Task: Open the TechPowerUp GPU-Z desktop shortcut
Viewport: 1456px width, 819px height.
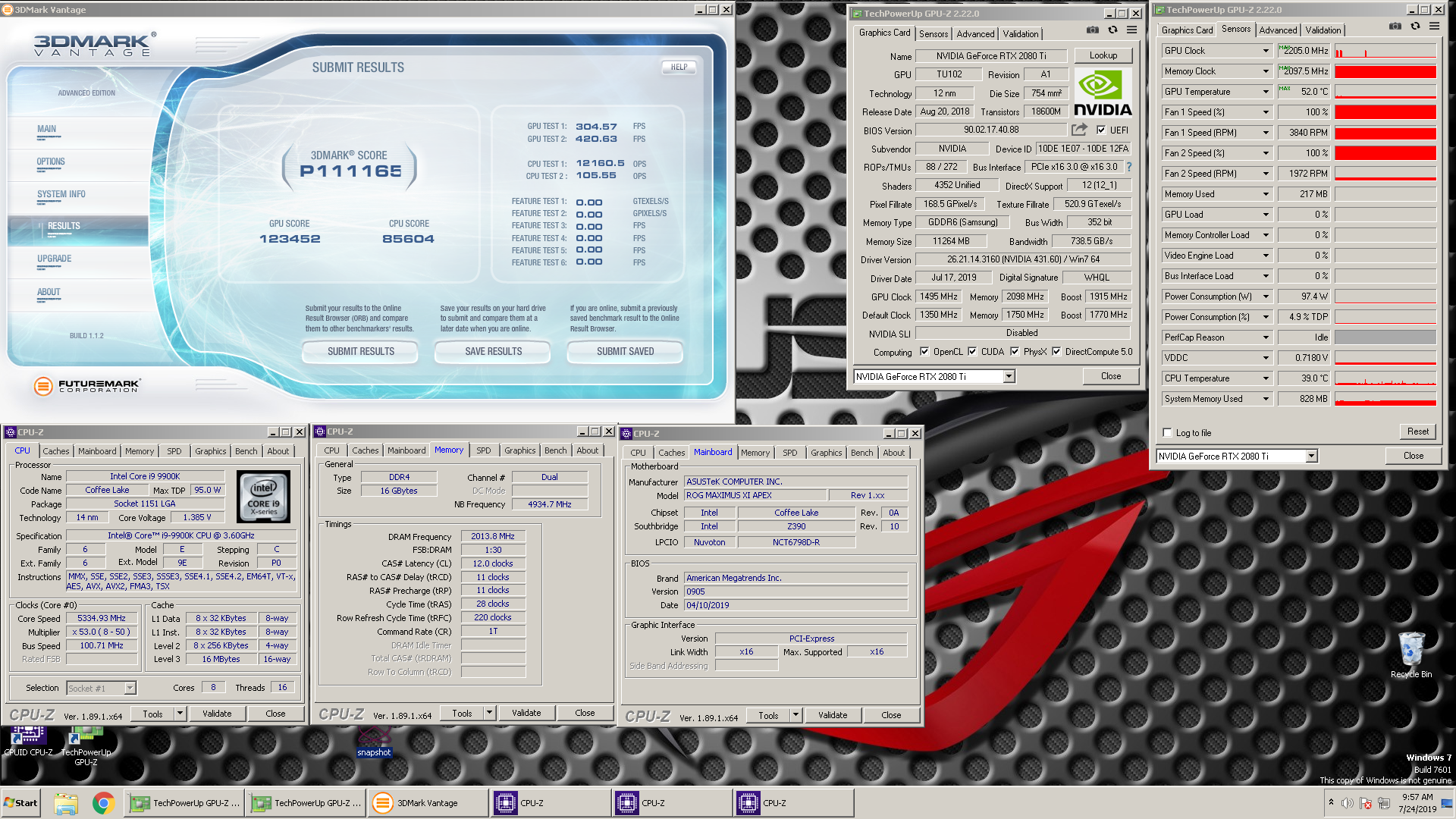Action: 86,746
